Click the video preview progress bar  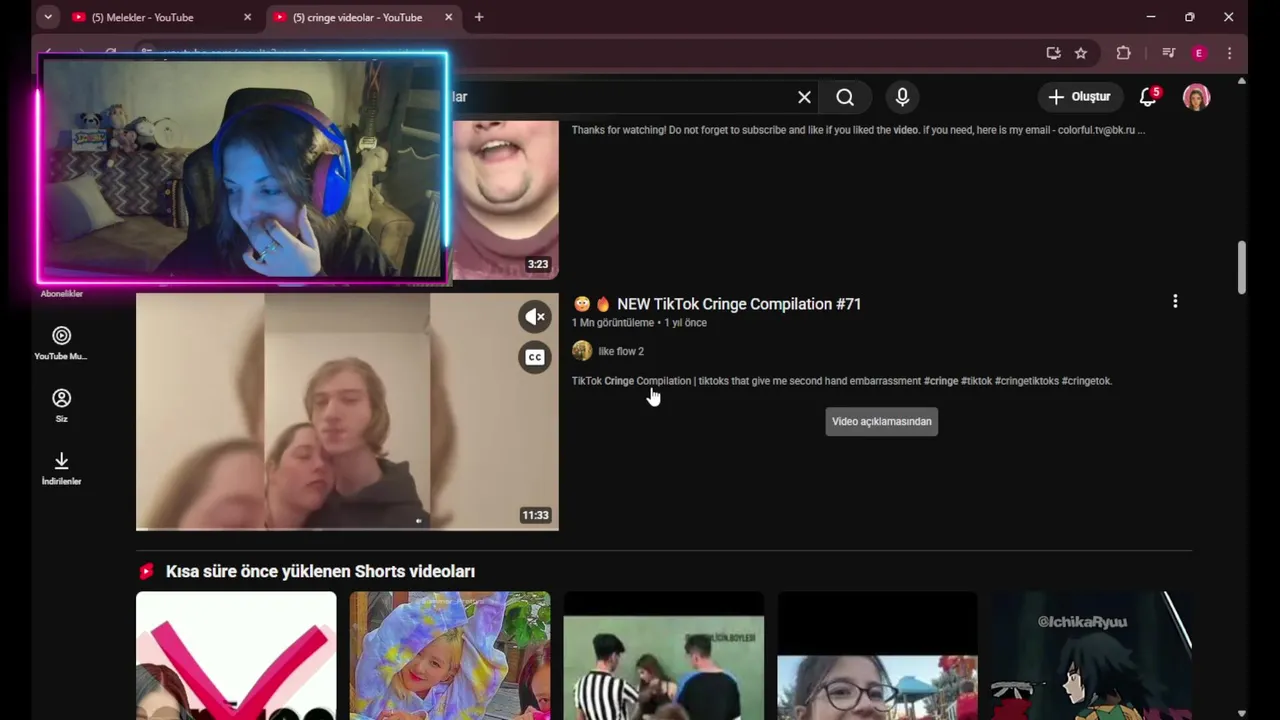click(347, 528)
